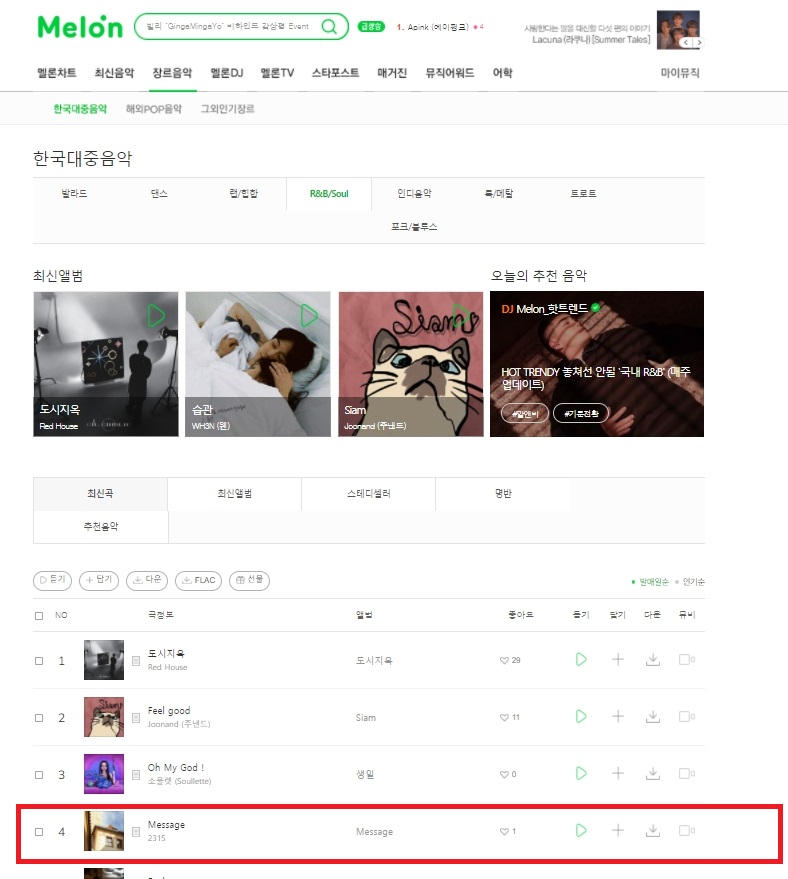This screenshot has height=879, width=788.
Task: Play the 도시지옥 track in row 1
Action: point(581,659)
